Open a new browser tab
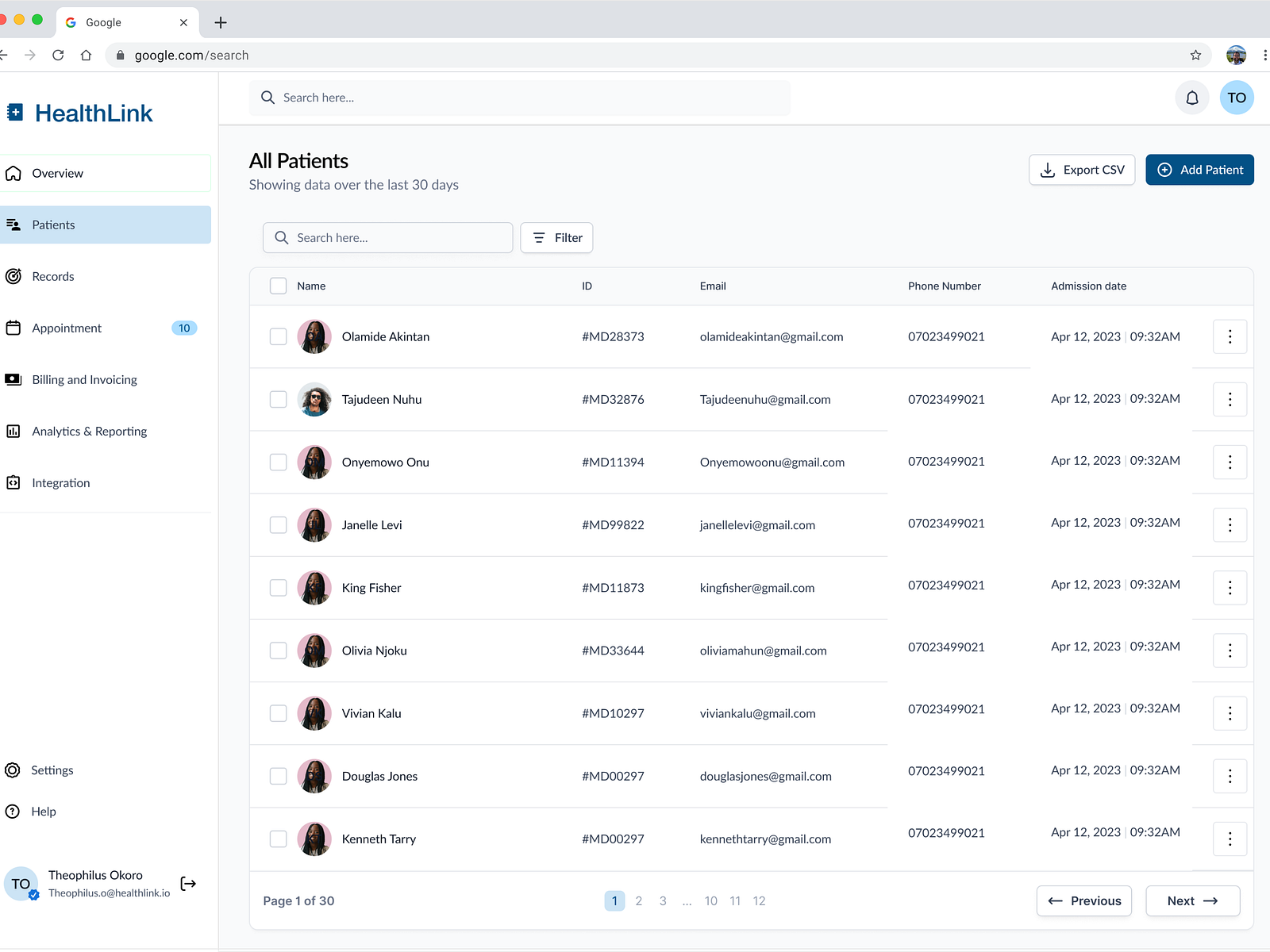This screenshot has width=1270, height=952. (221, 22)
